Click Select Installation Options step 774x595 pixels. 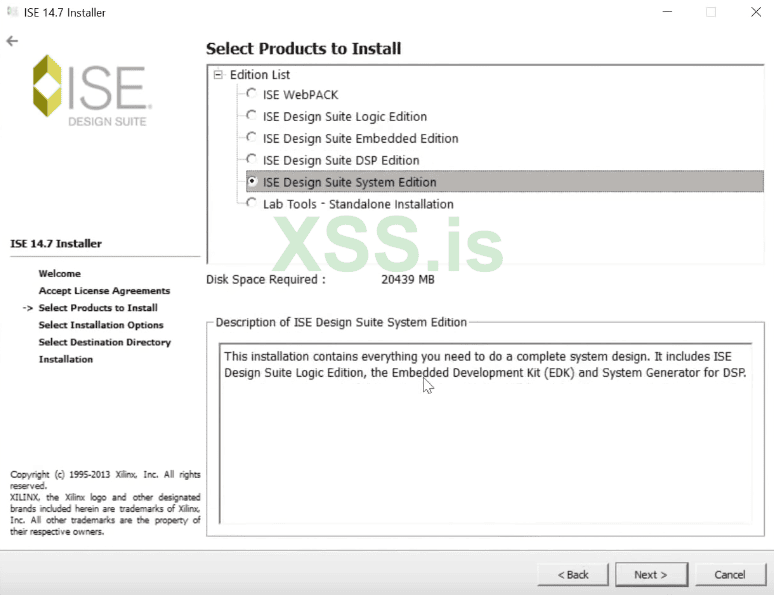[x=101, y=325]
